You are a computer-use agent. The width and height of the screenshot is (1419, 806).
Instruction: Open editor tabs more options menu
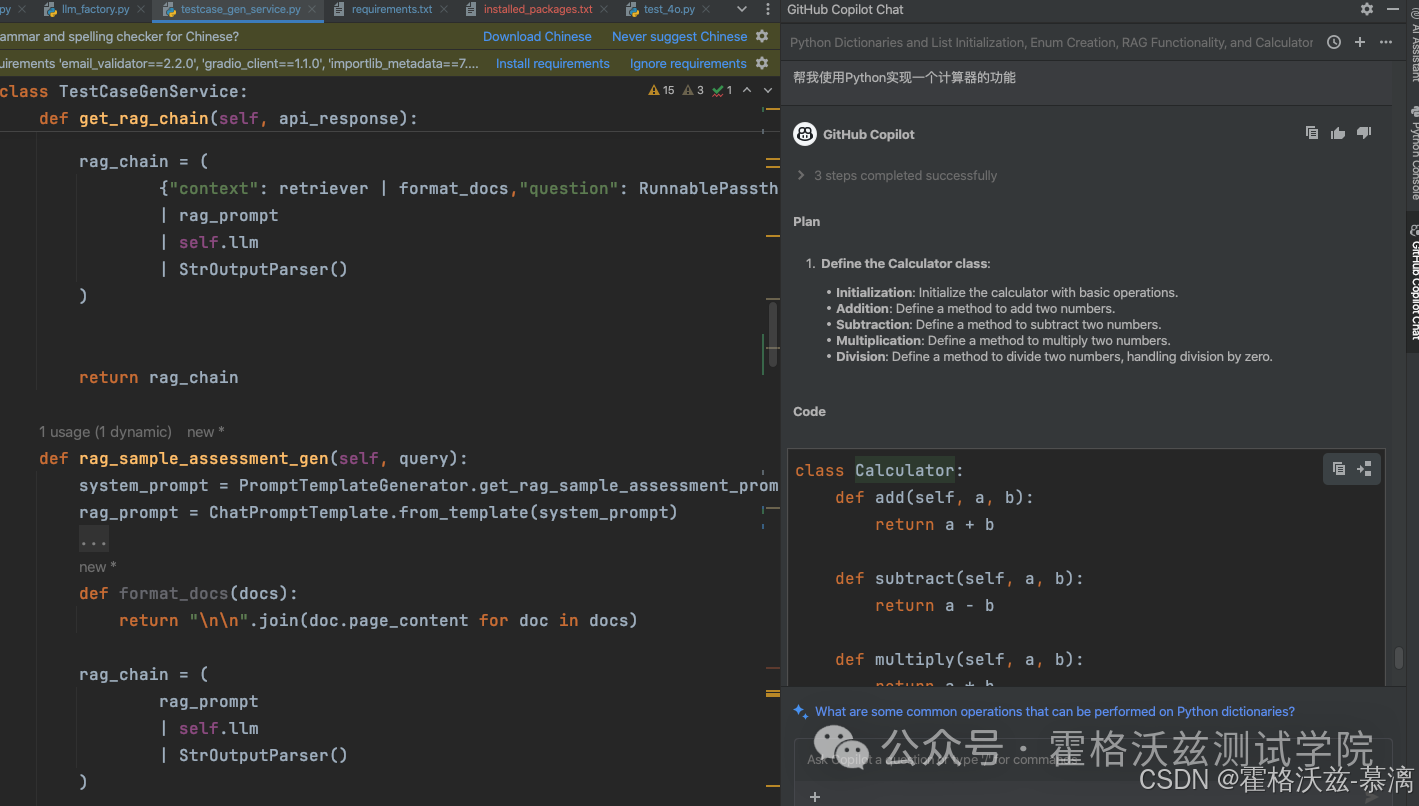pyautogui.click(x=767, y=9)
